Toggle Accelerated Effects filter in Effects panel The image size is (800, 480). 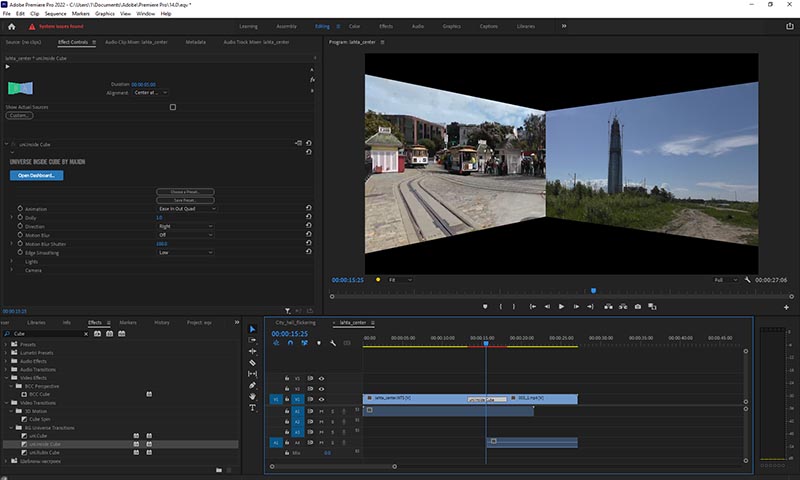click(97, 334)
